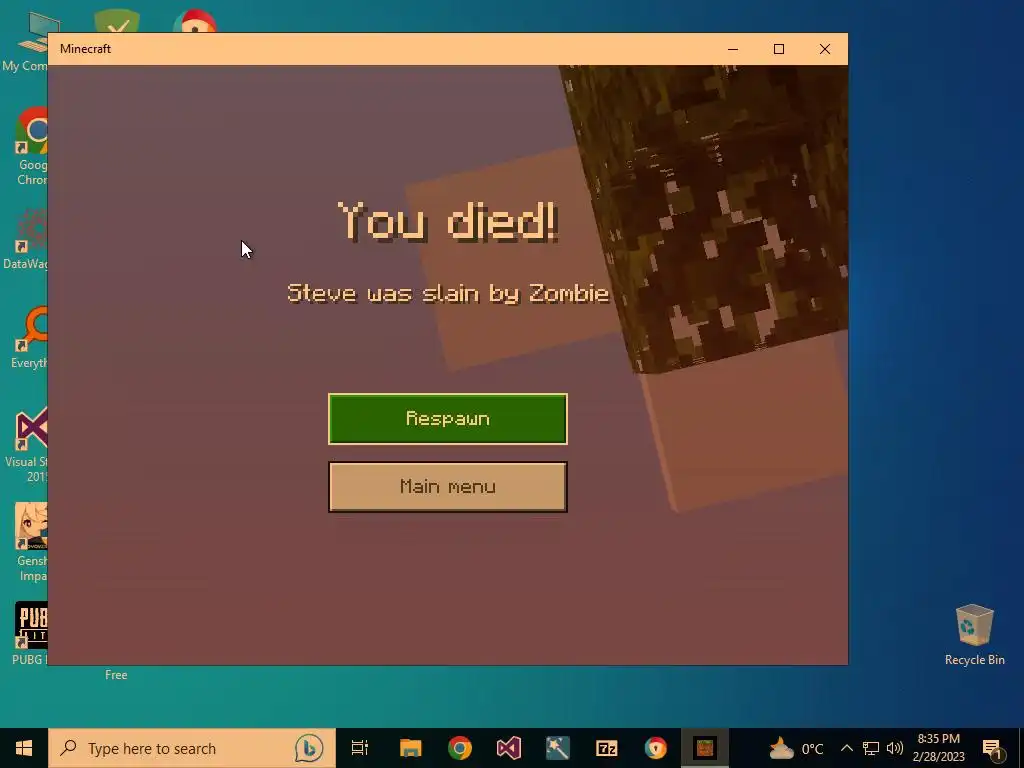Maximize the Minecraft window
Image resolution: width=1024 pixels, height=768 pixels.
778,49
